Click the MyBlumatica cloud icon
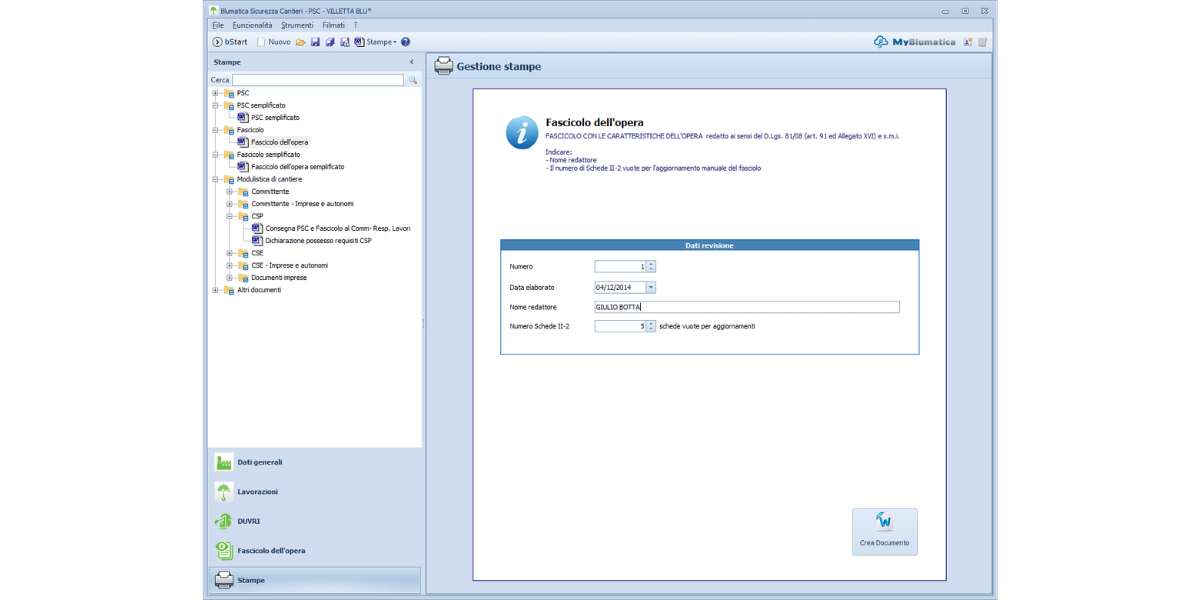This screenshot has height=600, width=1200. pyautogui.click(x=880, y=42)
